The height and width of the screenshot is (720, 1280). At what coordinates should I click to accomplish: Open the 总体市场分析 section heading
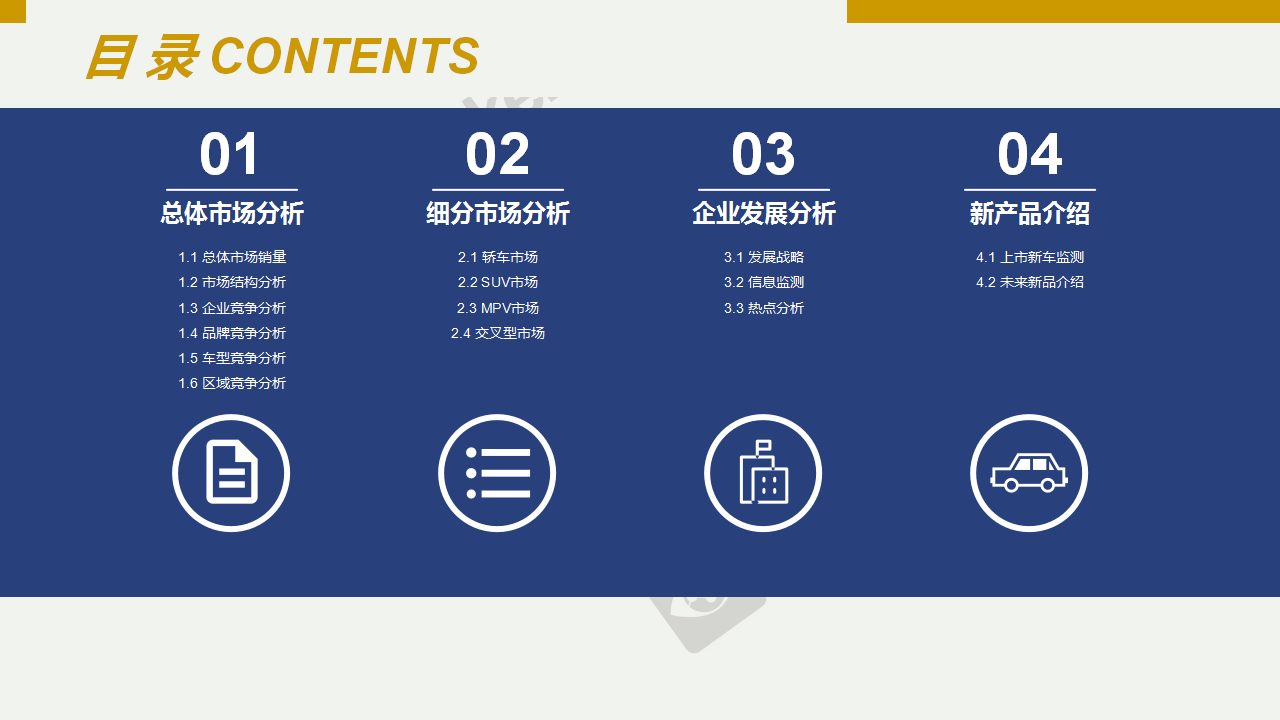[x=232, y=213]
